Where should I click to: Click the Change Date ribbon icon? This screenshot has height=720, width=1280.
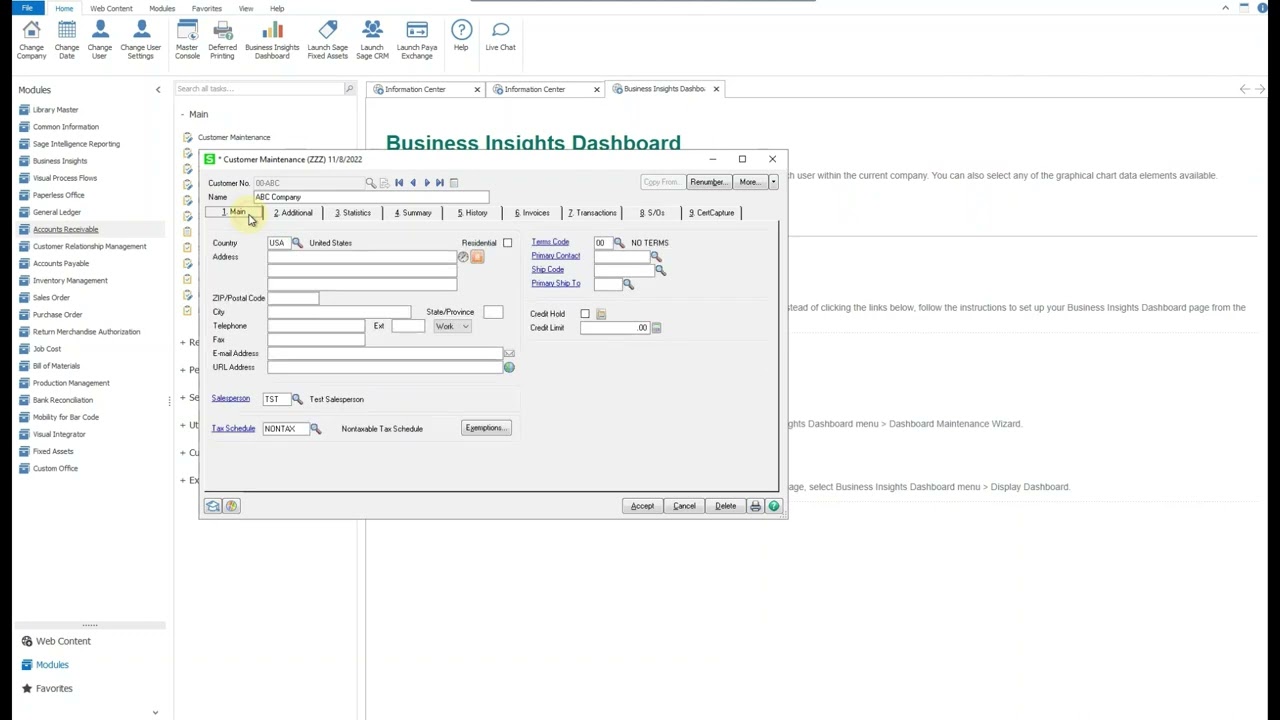(67, 40)
